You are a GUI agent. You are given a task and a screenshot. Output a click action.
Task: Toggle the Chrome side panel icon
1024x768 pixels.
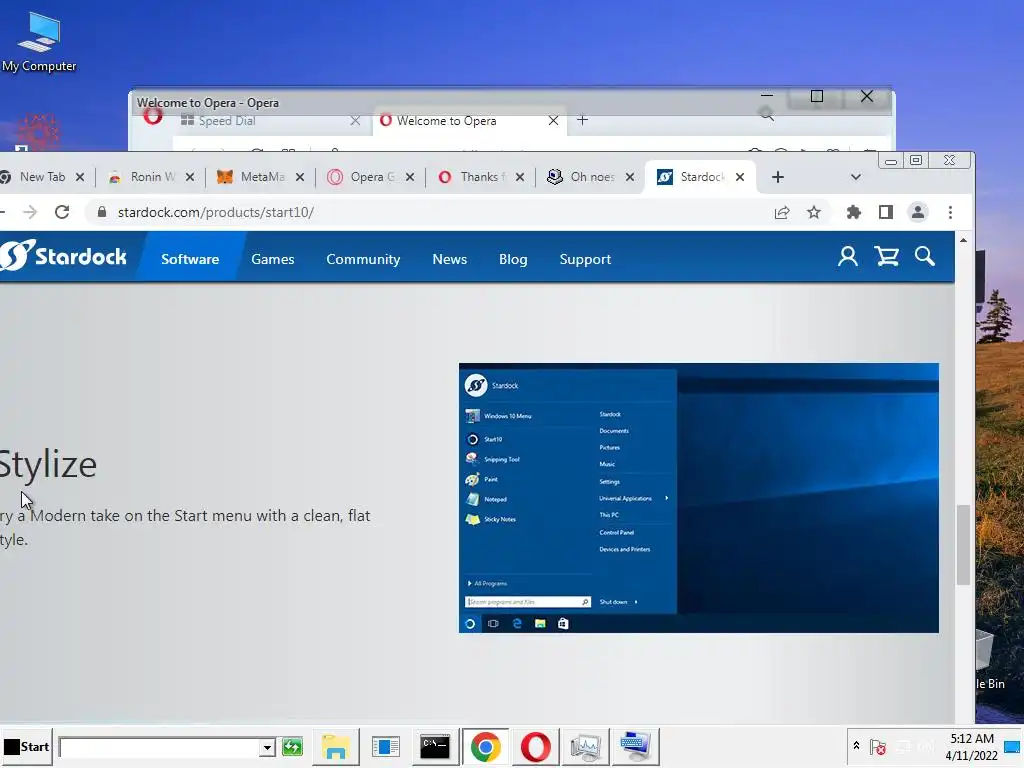886,212
